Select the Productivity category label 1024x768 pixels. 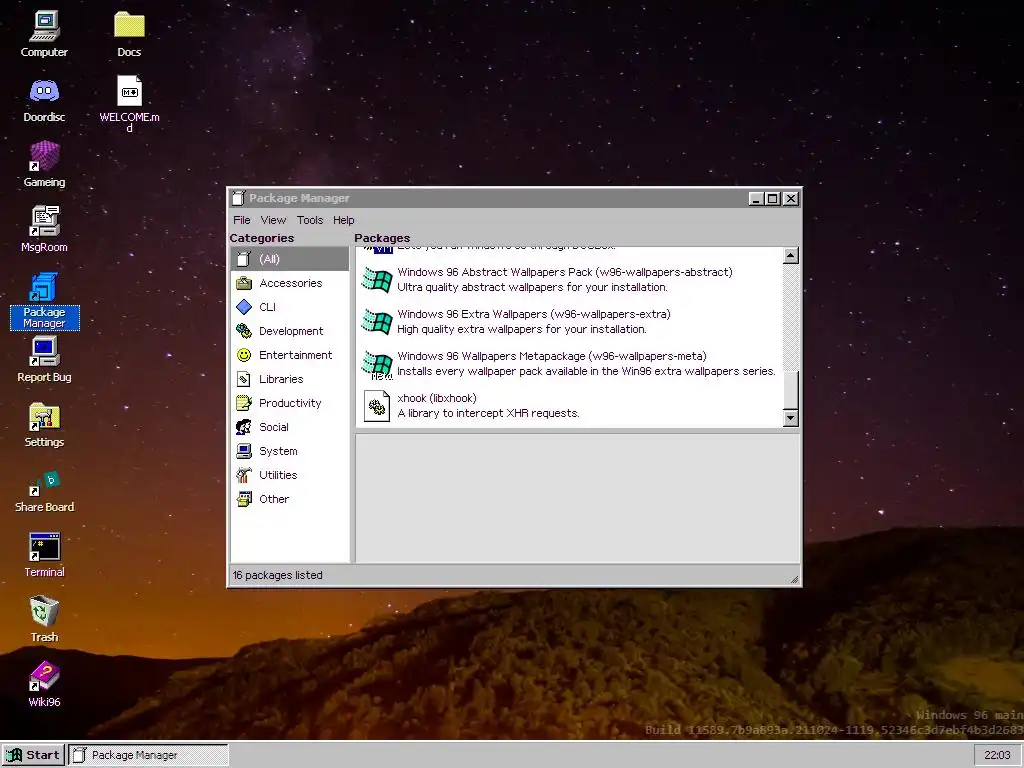(290, 403)
